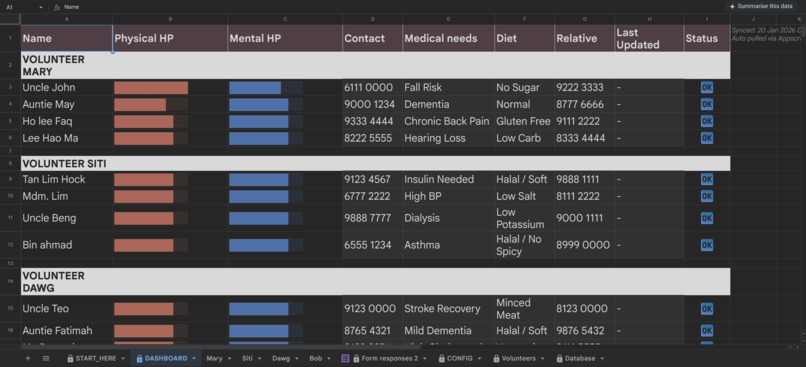This screenshot has width=806, height=367.
Task: Select the Halal / No Spicy cell
Action: click(524, 245)
